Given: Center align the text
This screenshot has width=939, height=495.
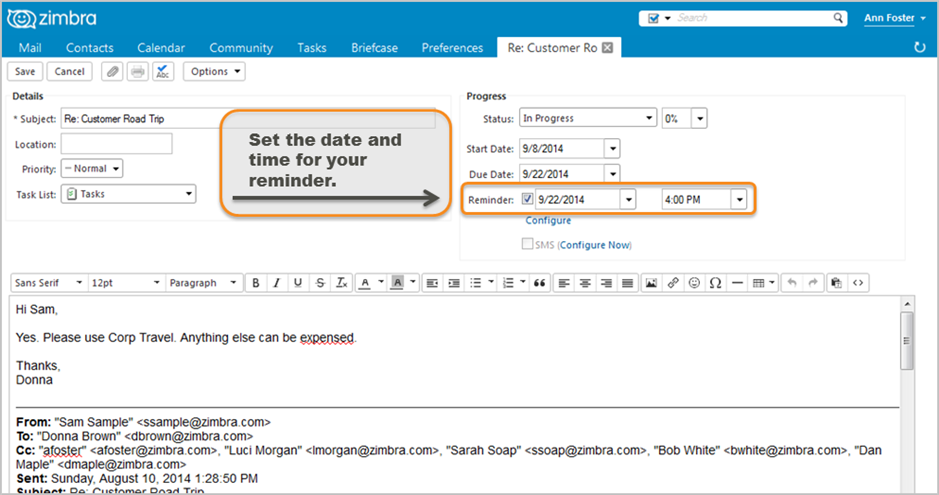Looking at the screenshot, I should 585,283.
